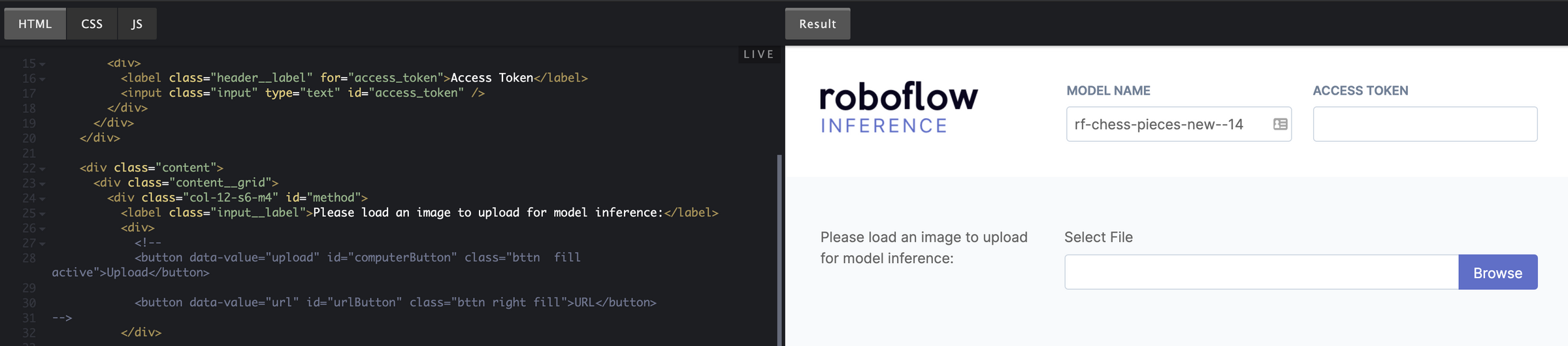The height and width of the screenshot is (346, 1568).
Task: Select the JS tab
Action: click(137, 24)
